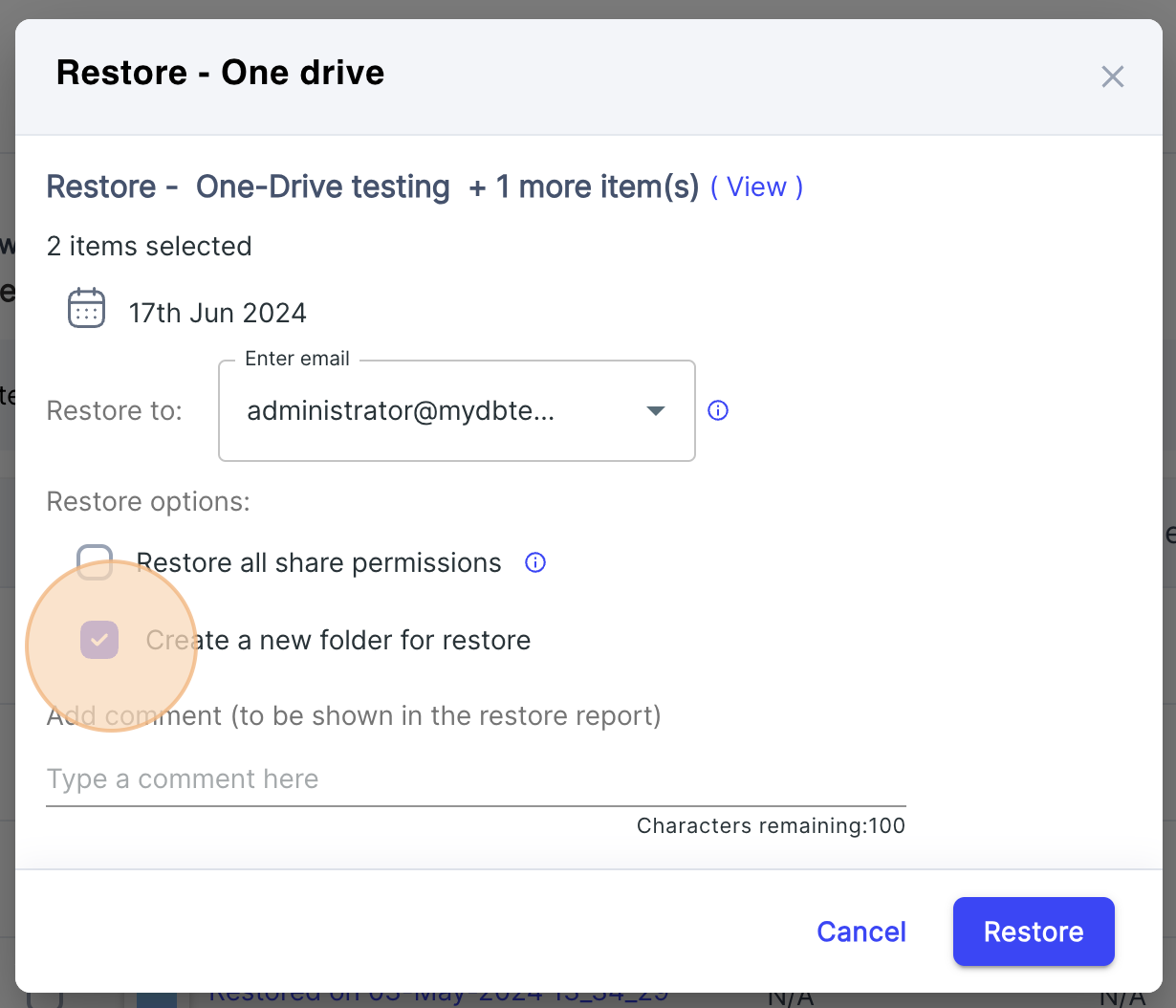Click the info icon beside the email field

pos(718,409)
